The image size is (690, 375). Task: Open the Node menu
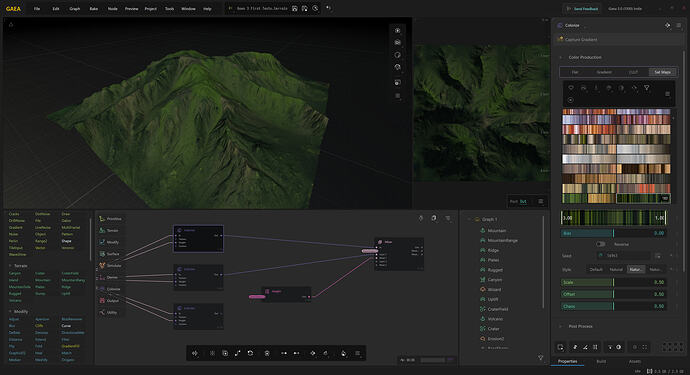[x=113, y=9]
